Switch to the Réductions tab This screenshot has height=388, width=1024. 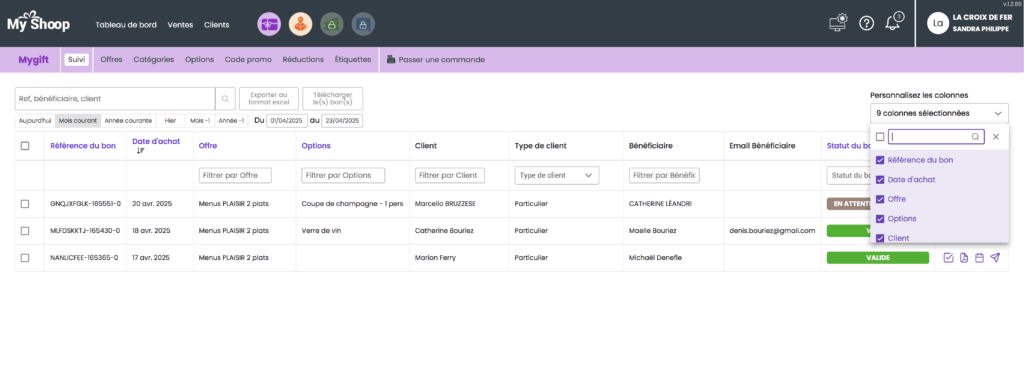pyautogui.click(x=303, y=59)
